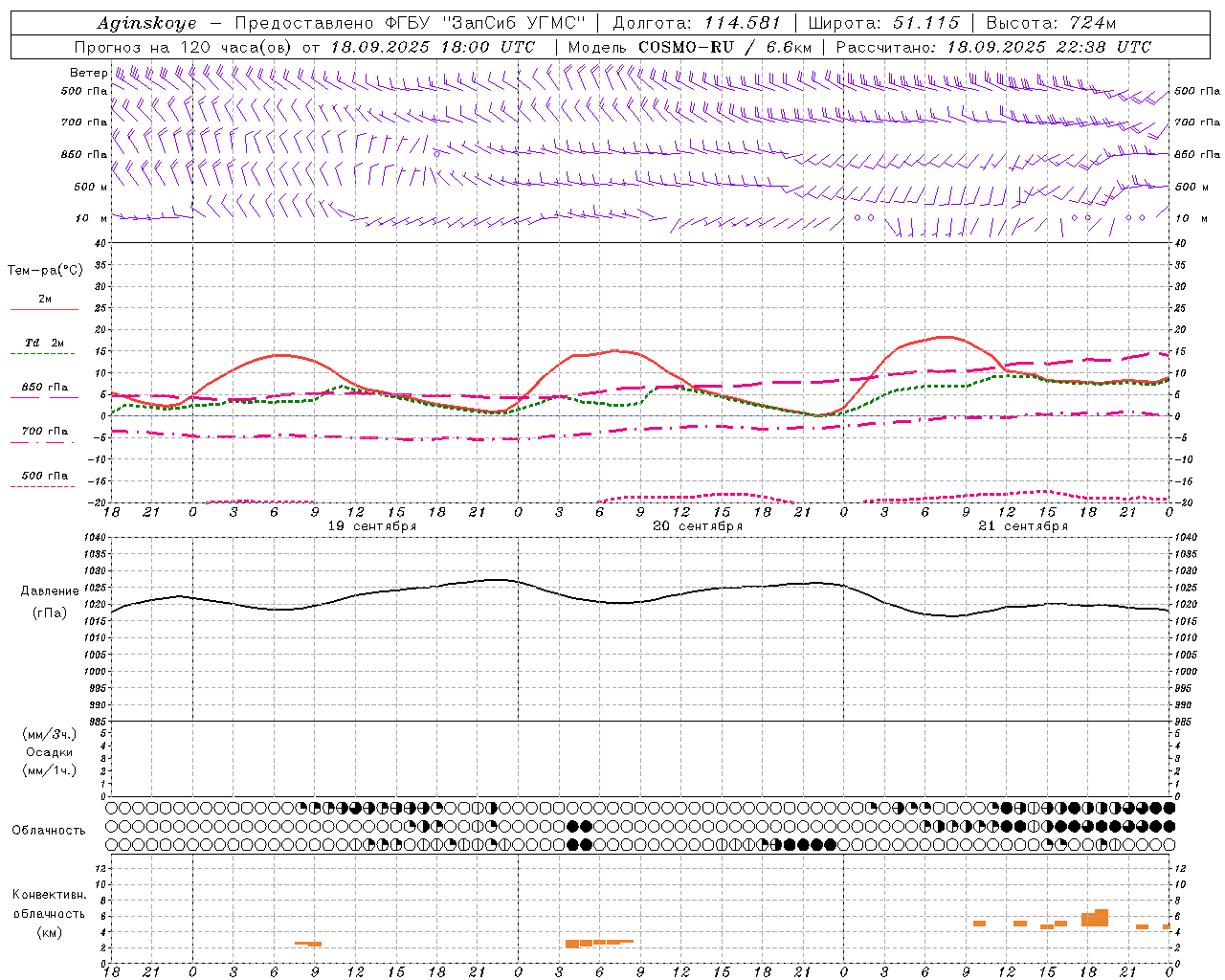
Task: Click the "2м" temperature legend entry
Action: tap(45, 300)
